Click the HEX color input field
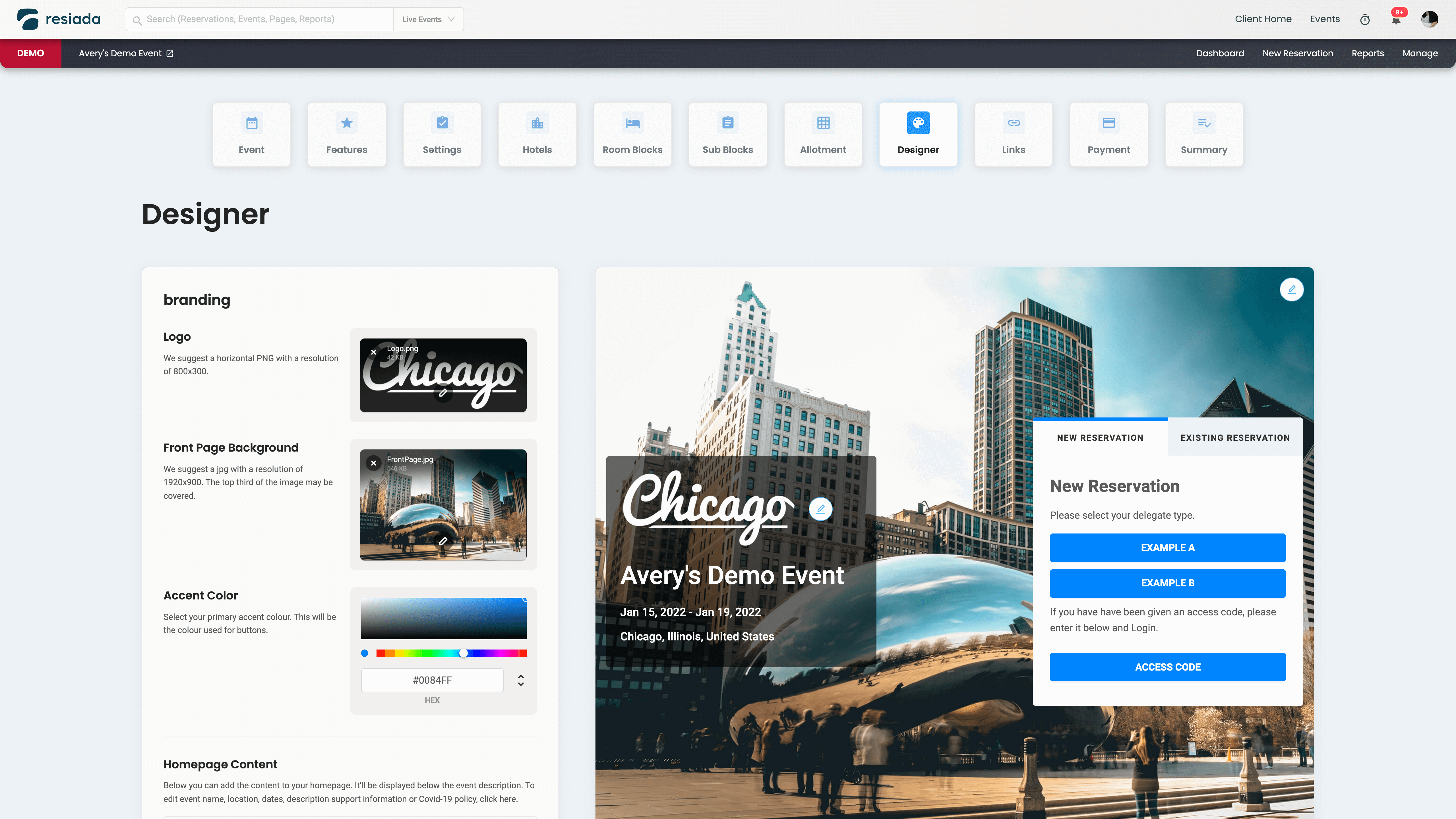The image size is (1456, 819). [432, 680]
